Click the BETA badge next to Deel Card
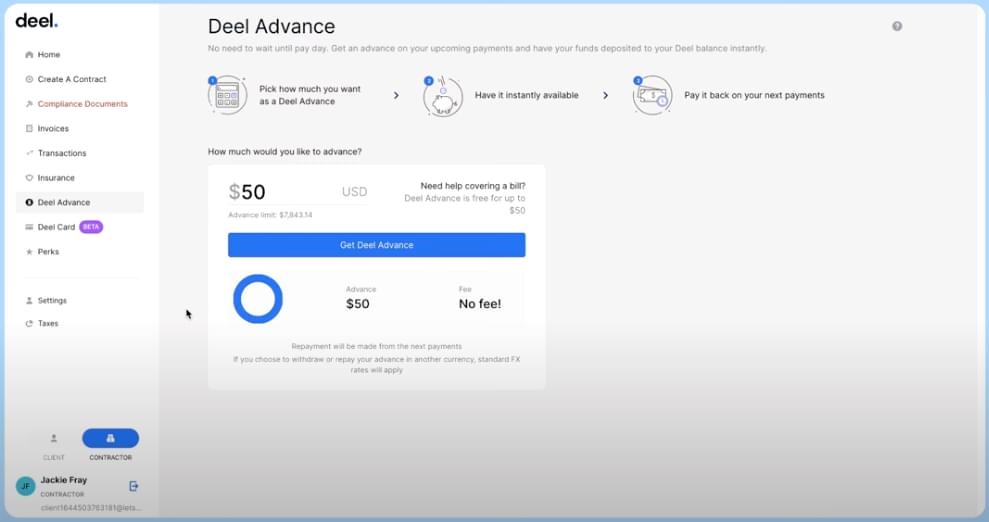 coord(91,227)
